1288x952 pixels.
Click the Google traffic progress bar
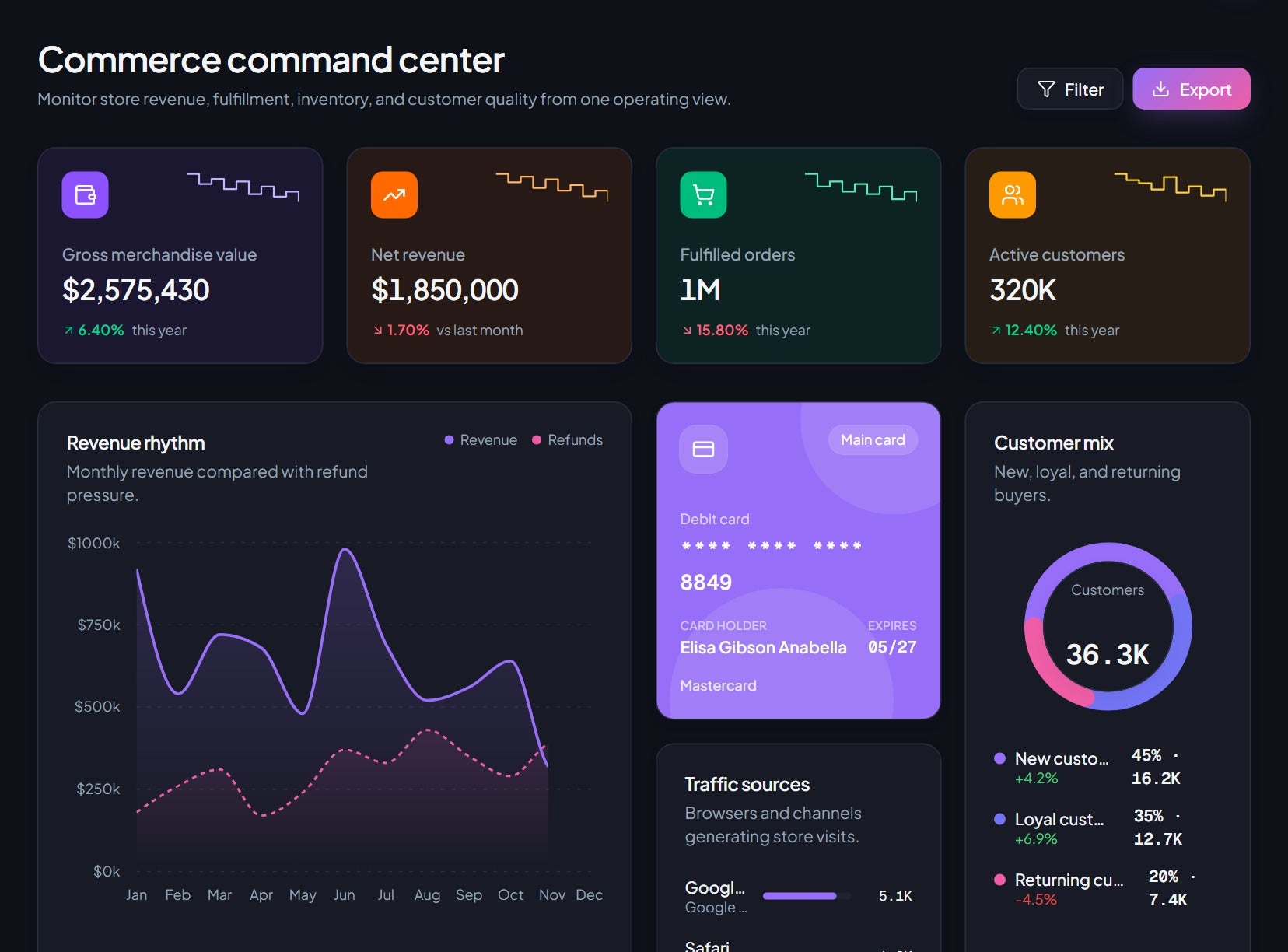coord(807,896)
